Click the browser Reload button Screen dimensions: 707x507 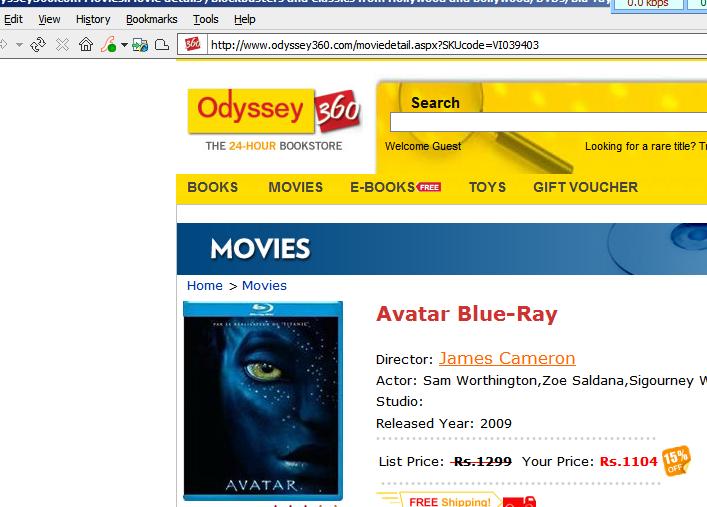click(x=38, y=45)
